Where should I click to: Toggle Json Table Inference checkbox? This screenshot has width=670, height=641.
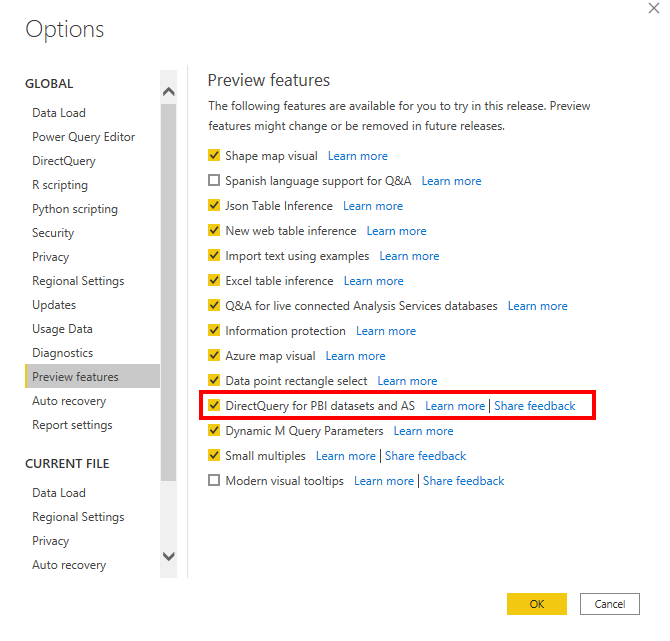click(214, 205)
